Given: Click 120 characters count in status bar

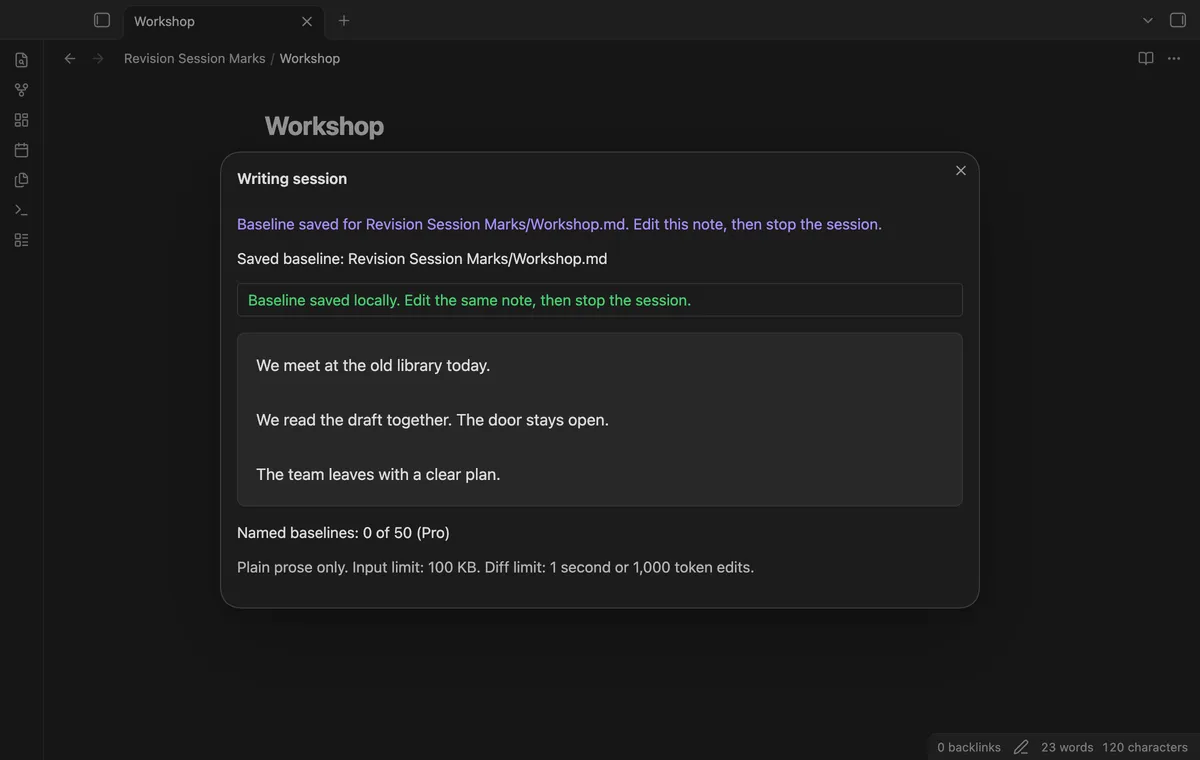Looking at the screenshot, I should (x=1145, y=747).
